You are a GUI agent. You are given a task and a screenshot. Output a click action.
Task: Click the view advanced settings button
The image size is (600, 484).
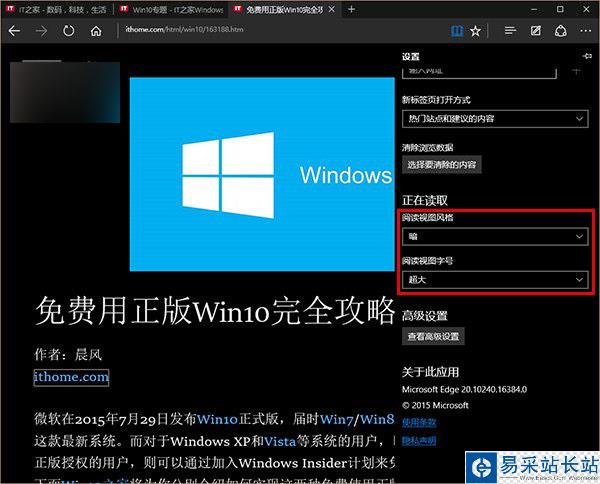coord(433,336)
